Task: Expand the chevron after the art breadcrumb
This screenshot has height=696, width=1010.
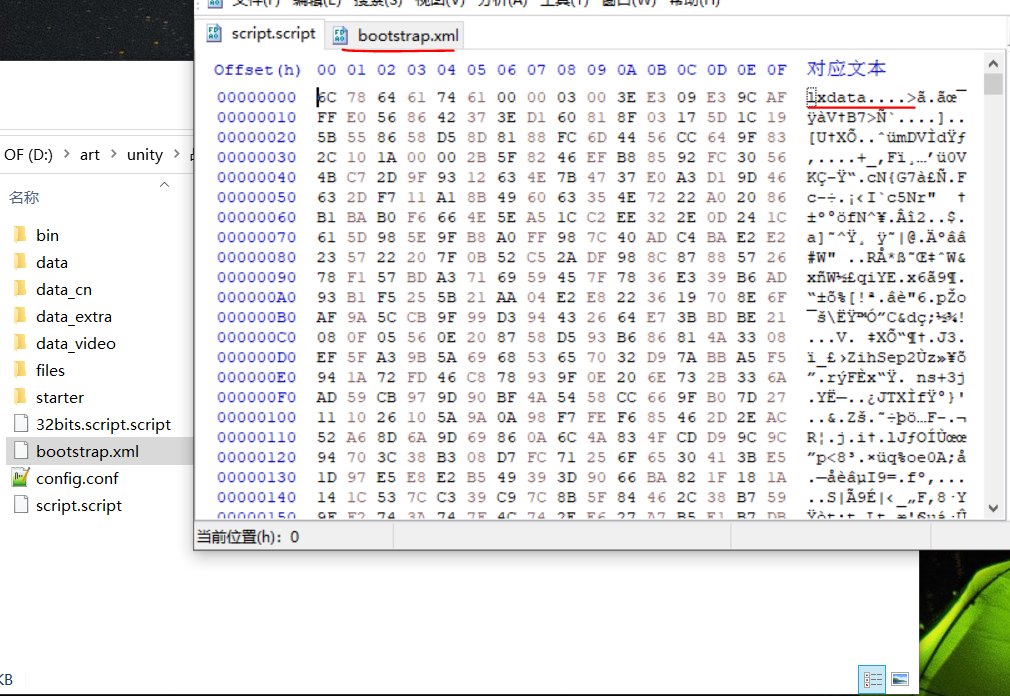Action: click(x=114, y=154)
